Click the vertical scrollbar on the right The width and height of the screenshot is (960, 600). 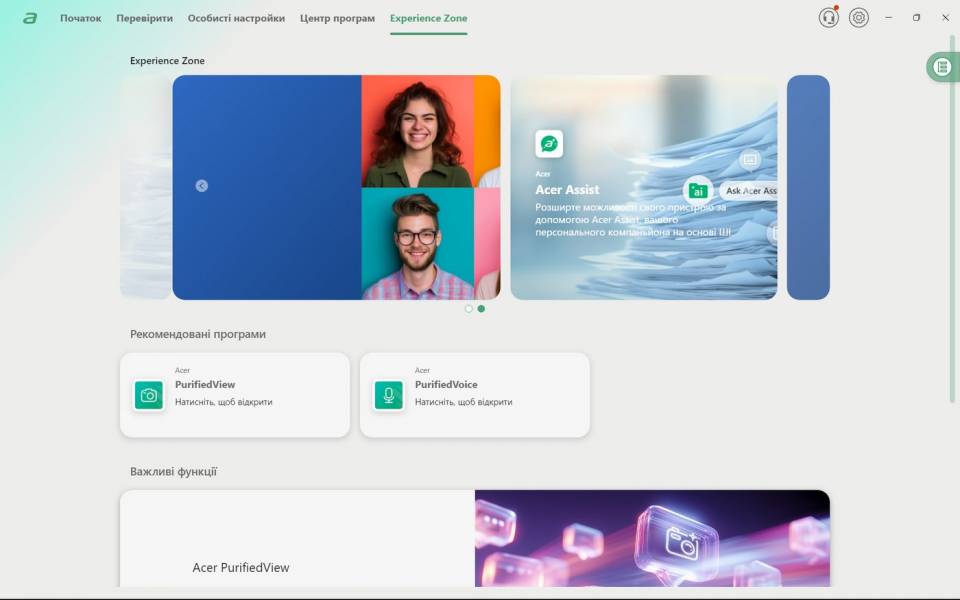click(952, 219)
